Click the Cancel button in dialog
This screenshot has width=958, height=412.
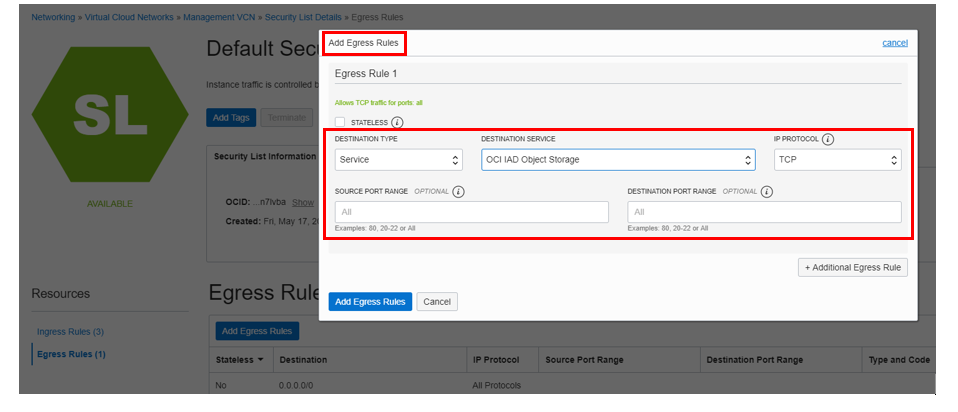click(x=437, y=301)
